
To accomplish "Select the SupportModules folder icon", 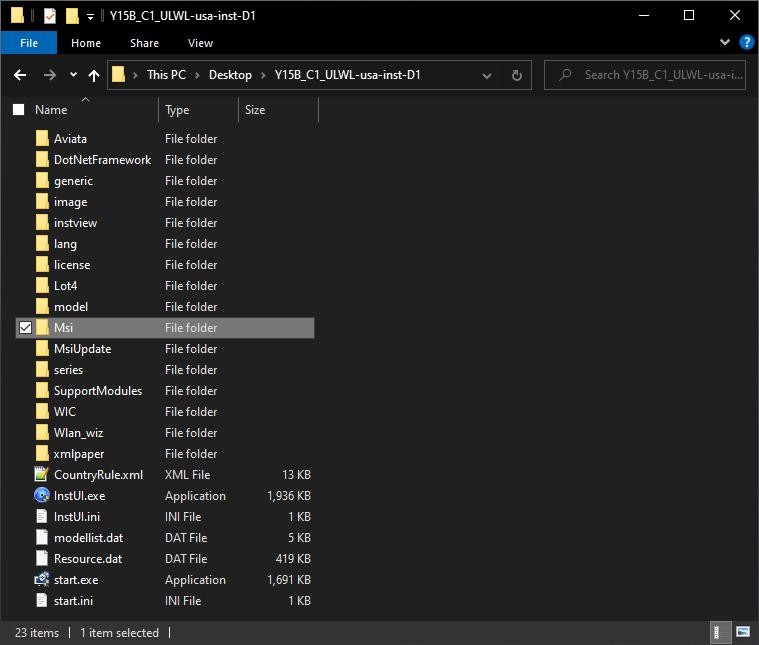I will point(42,390).
